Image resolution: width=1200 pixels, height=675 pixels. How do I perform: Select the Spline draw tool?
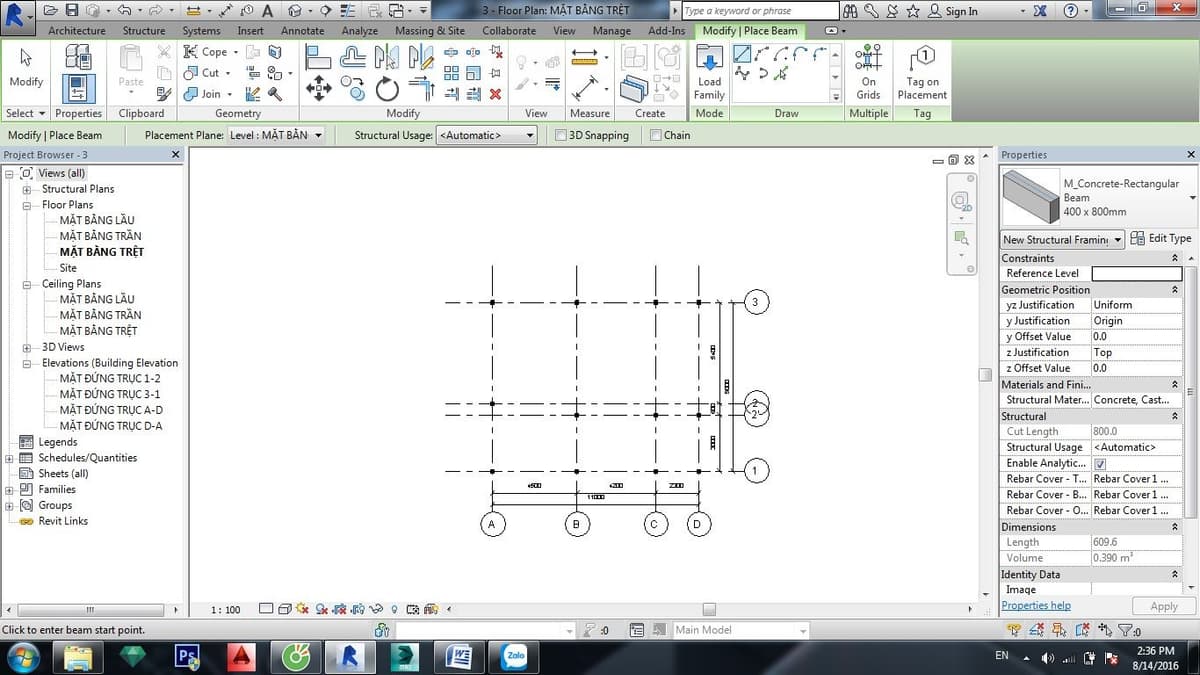pyautogui.click(x=743, y=73)
